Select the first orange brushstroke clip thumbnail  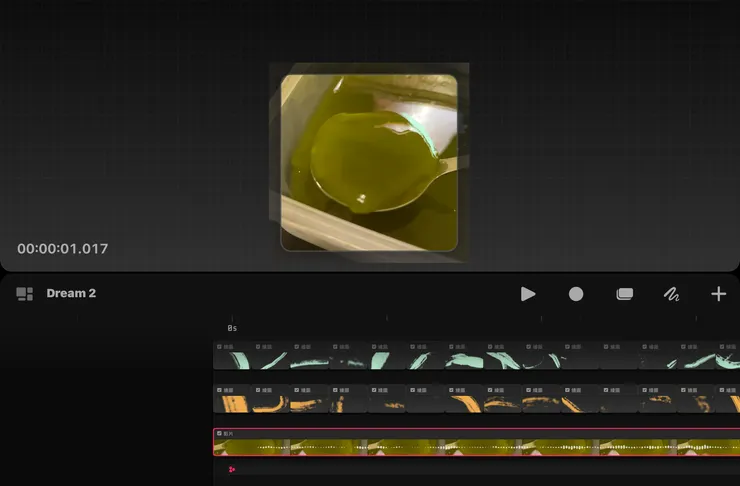[x=232, y=399]
